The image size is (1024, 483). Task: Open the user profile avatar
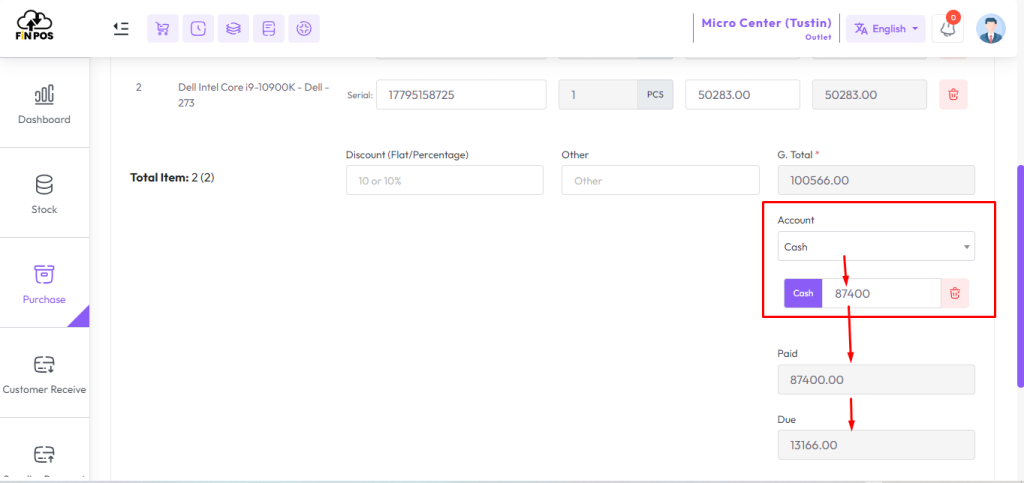(991, 29)
